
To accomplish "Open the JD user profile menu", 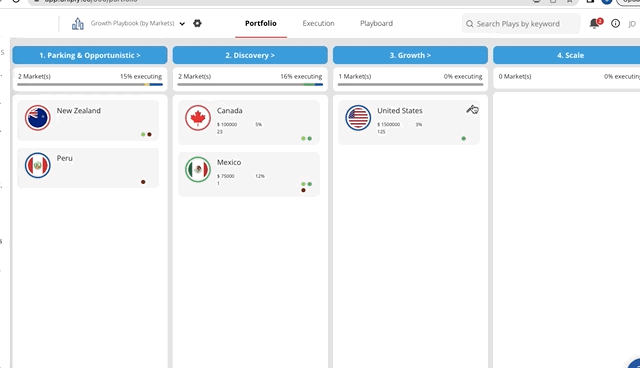I will pos(632,24).
